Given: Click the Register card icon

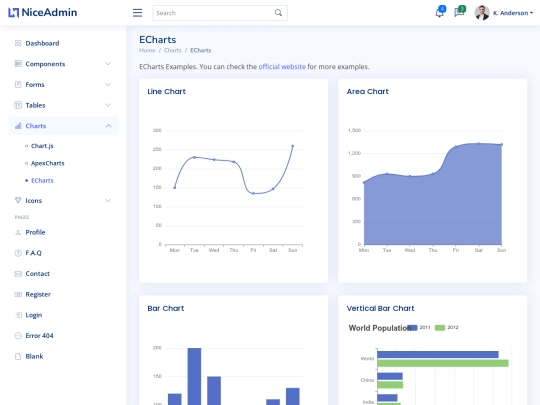Looking at the screenshot, I should (x=18, y=294).
